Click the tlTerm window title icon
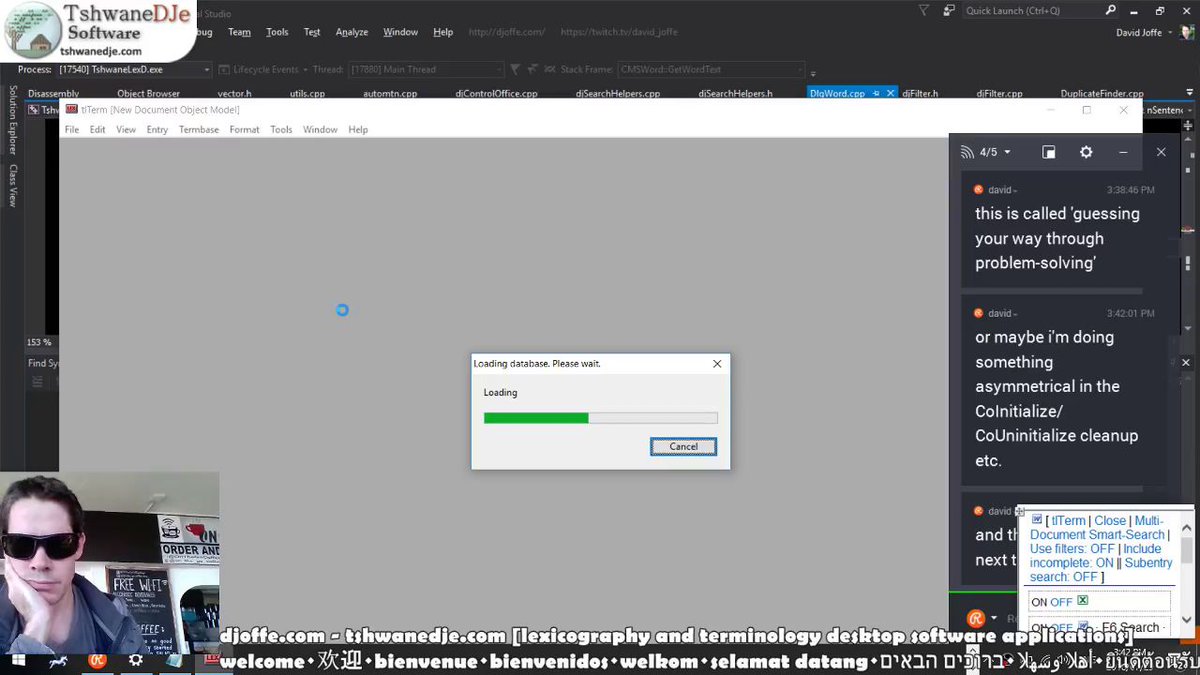 [x=72, y=109]
